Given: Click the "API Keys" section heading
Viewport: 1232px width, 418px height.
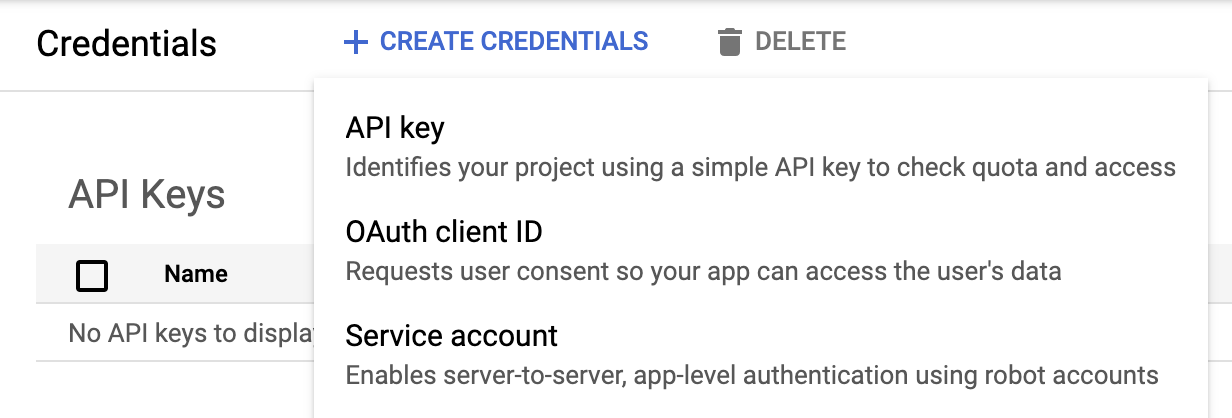Looking at the screenshot, I should coord(146,195).
